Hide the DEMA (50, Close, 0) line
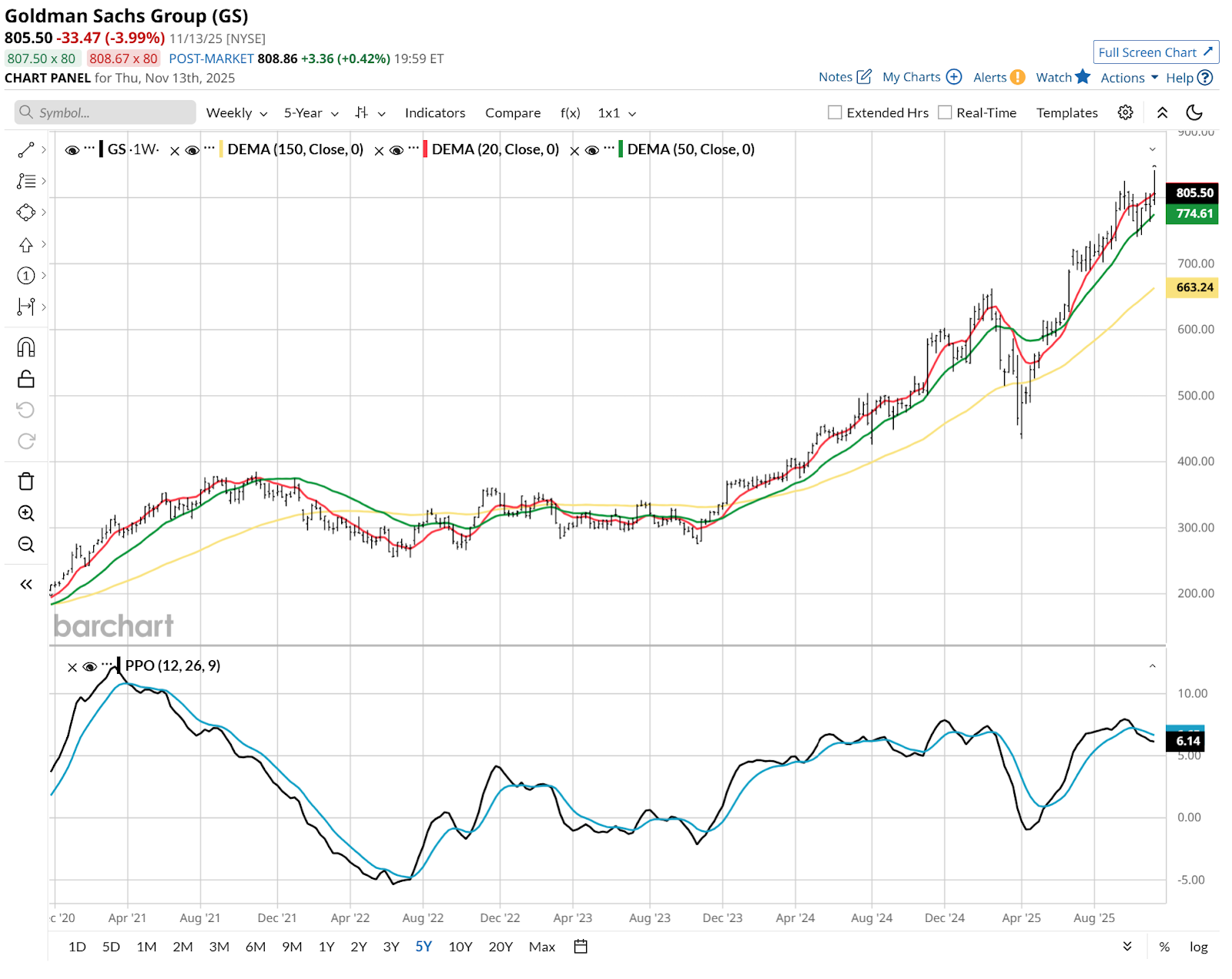 point(592,150)
